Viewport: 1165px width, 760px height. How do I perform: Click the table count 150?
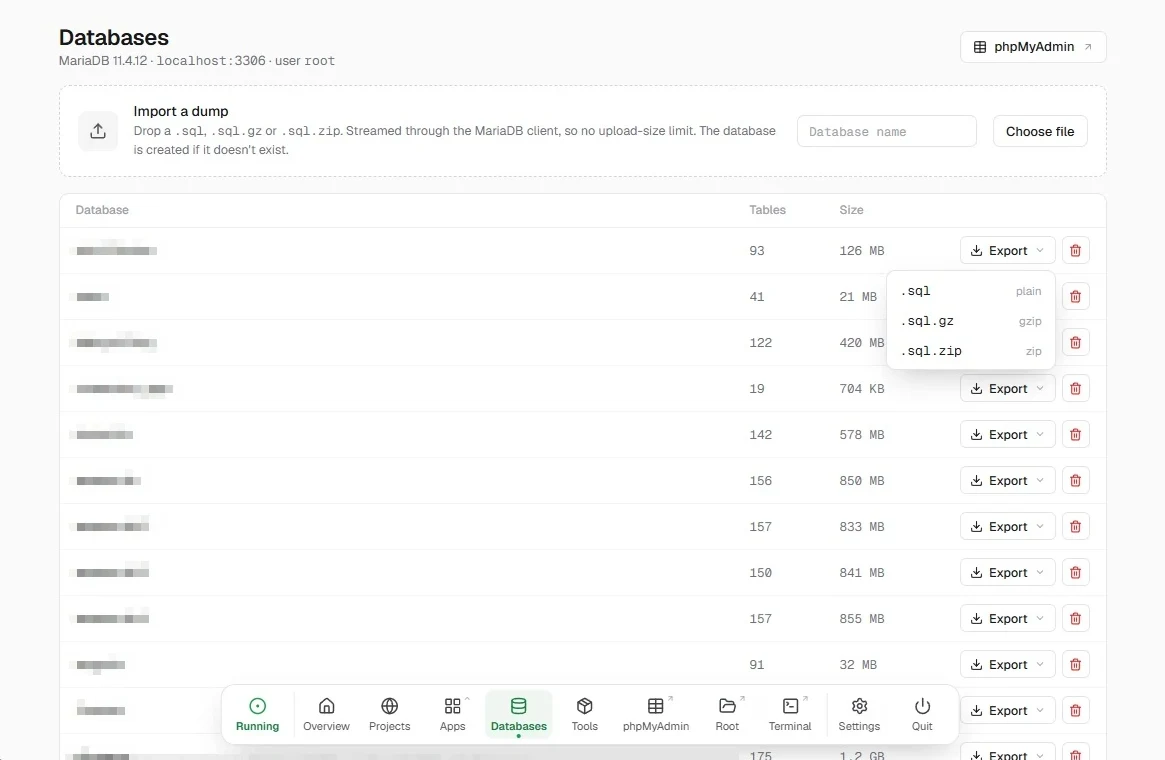[x=760, y=574]
